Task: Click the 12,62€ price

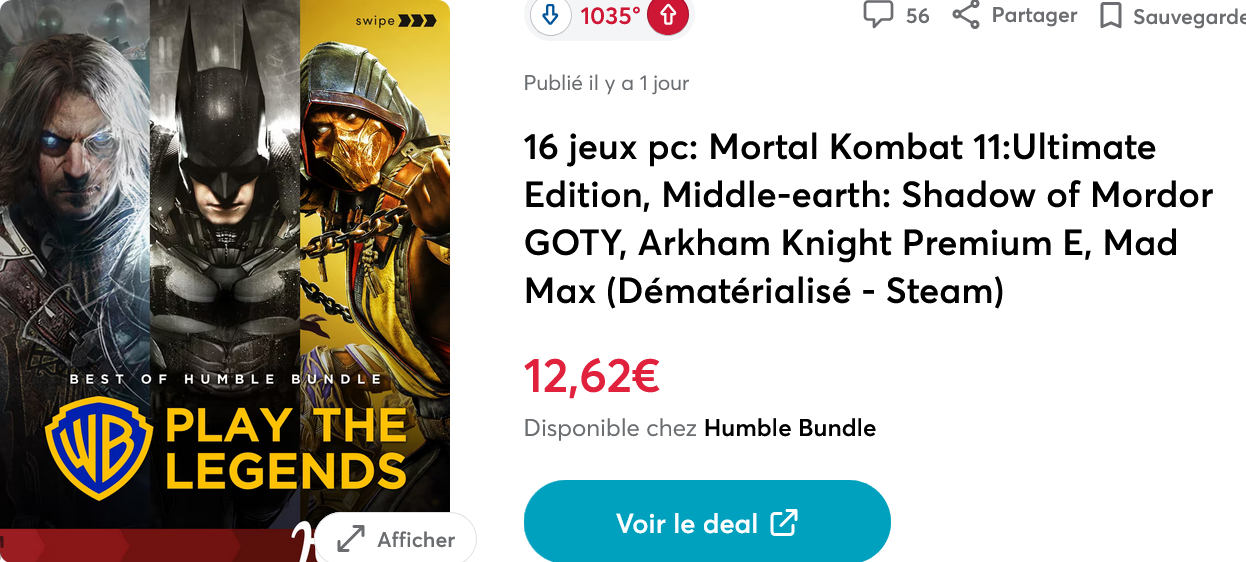Action: 592,376
